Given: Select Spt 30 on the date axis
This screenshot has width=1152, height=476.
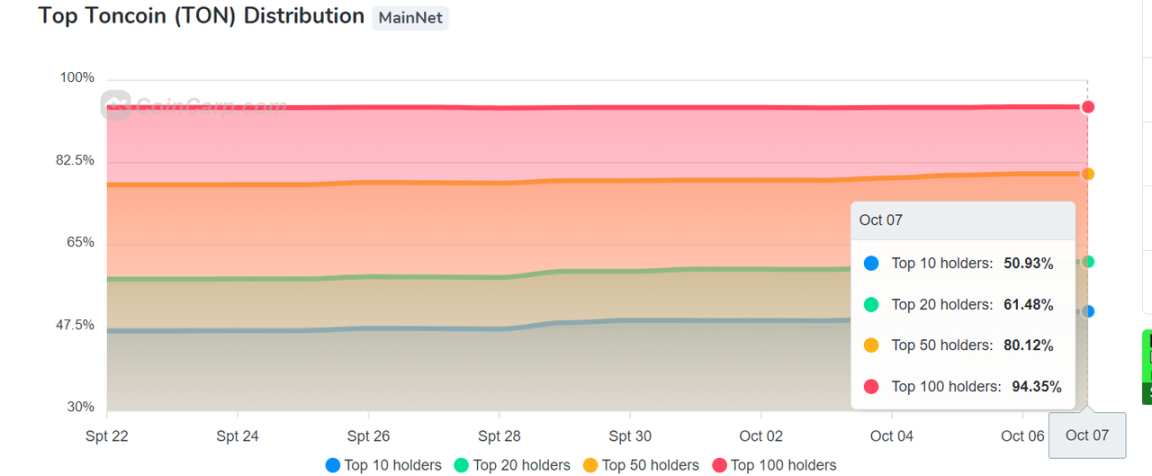Looking at the screenshot, I should tap(630, 436).
